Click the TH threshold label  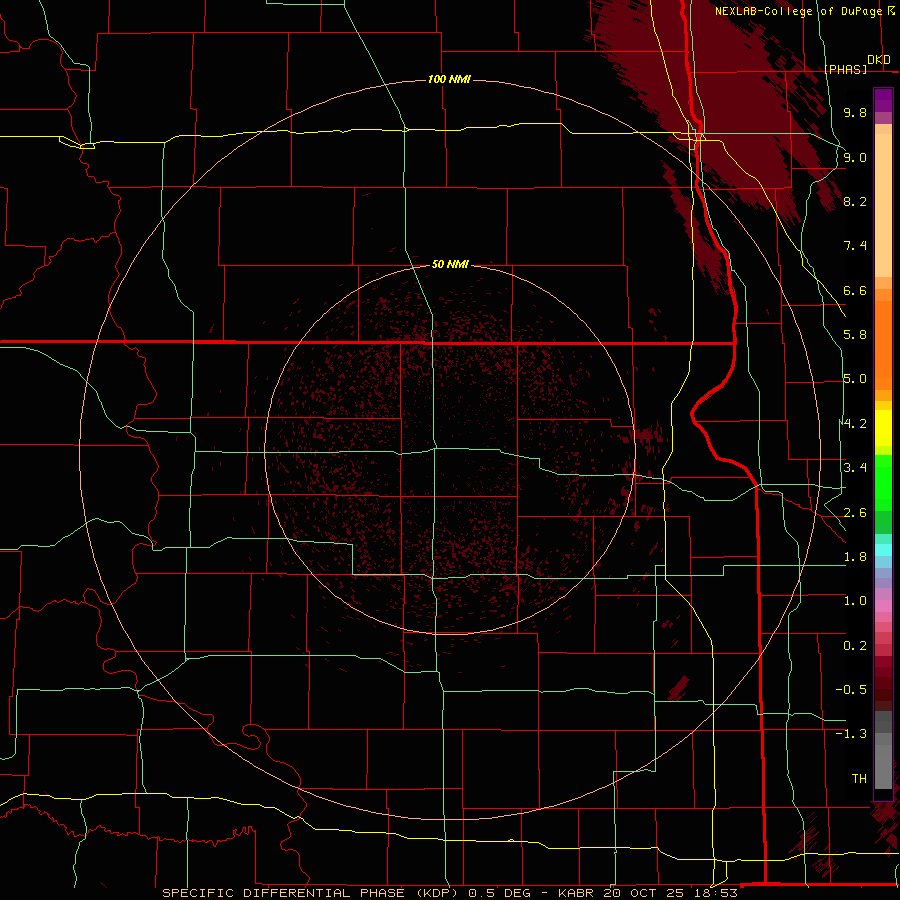859,778
